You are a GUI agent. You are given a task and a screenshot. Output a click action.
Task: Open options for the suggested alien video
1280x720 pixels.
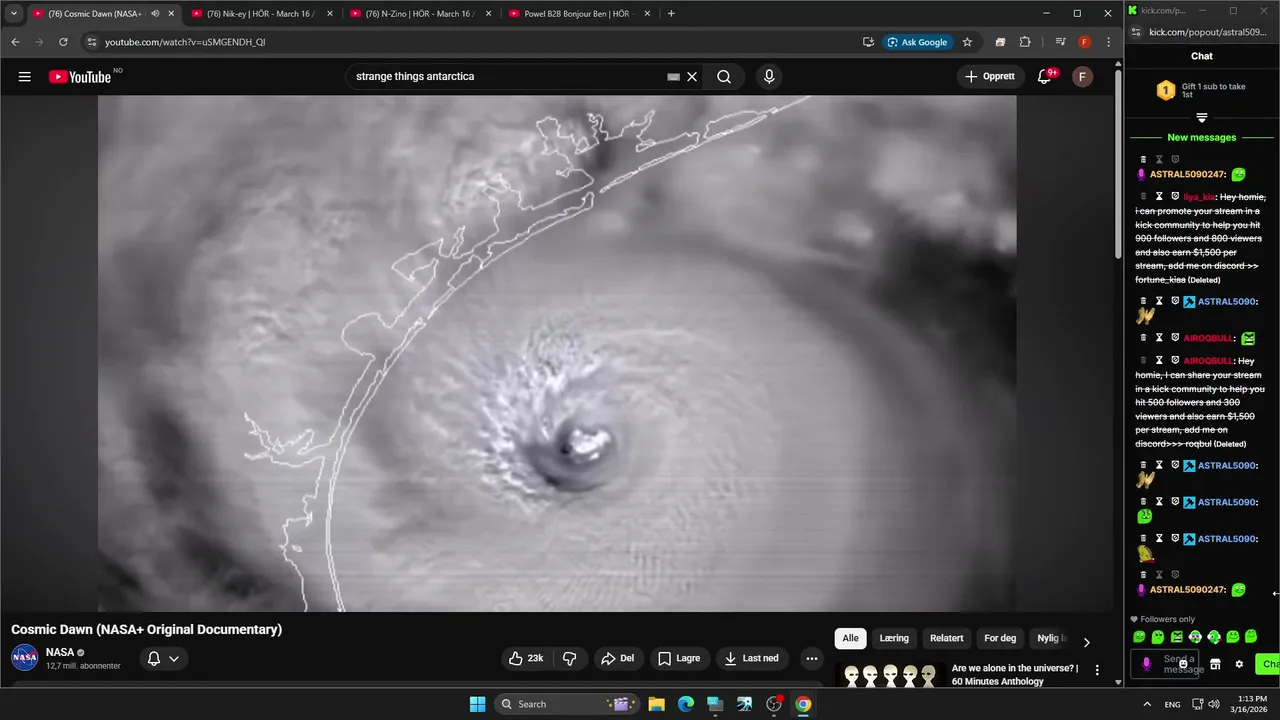tap(1097, 670)
